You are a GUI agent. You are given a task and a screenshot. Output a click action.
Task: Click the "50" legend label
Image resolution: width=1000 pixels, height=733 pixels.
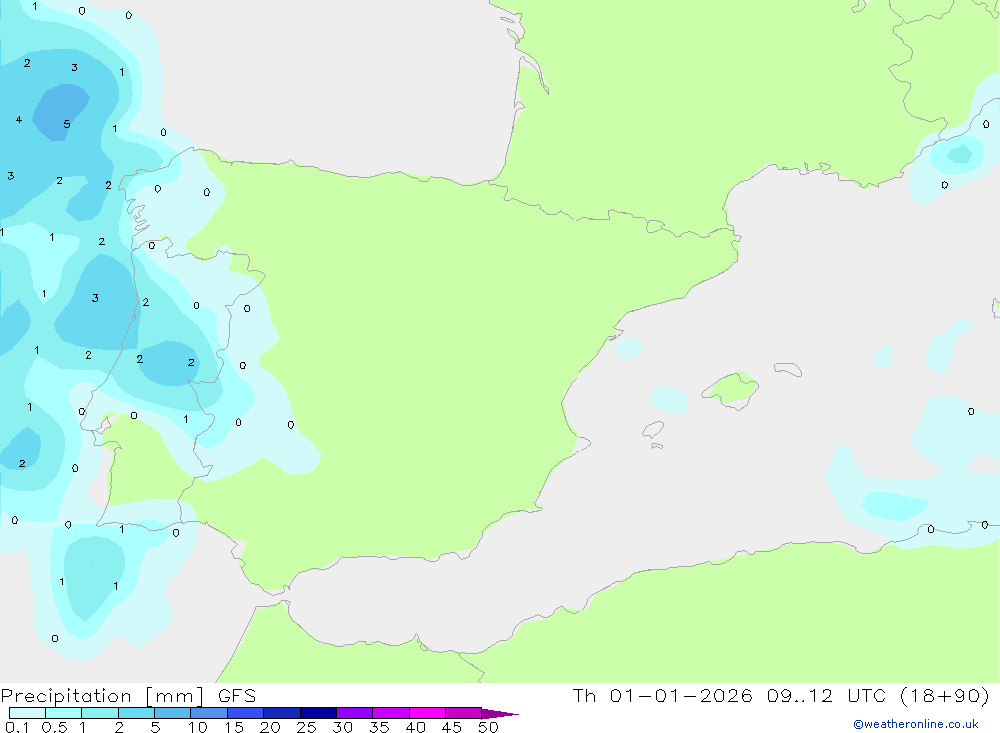click(x=489, y=727)
